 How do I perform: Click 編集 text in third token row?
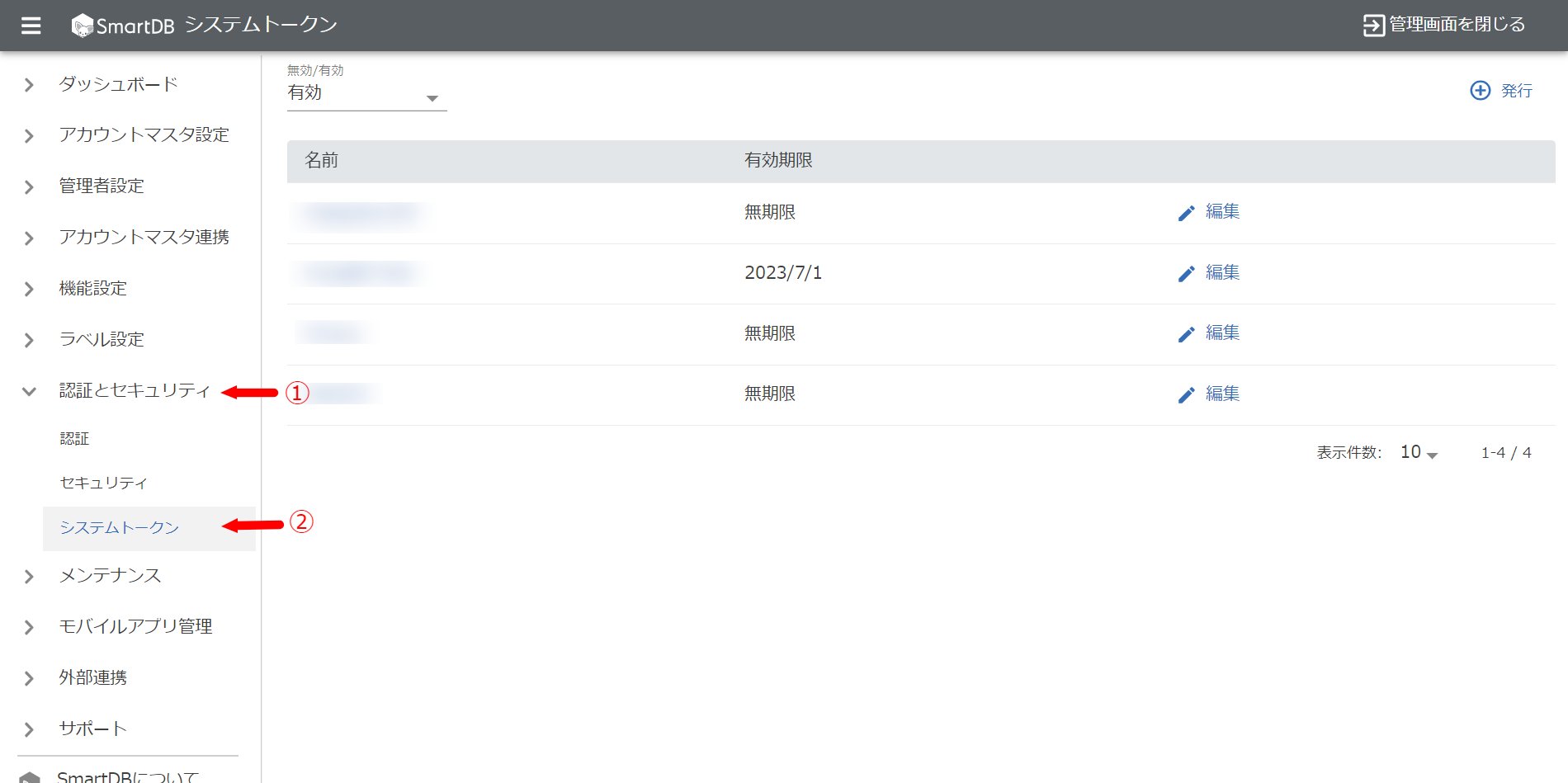pyautogui.click(x=1222, y=333)
